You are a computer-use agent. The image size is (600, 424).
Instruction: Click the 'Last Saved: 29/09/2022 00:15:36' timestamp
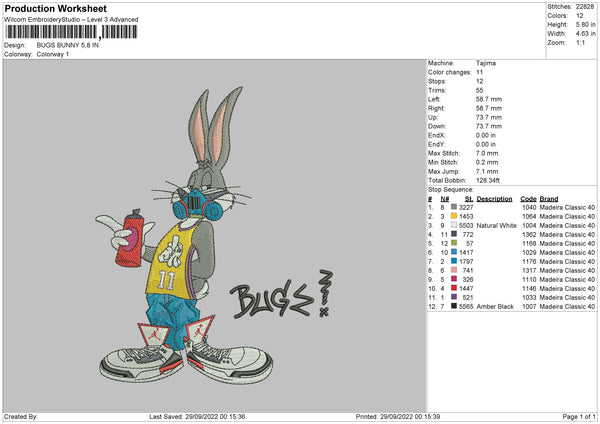coord(197,416)
